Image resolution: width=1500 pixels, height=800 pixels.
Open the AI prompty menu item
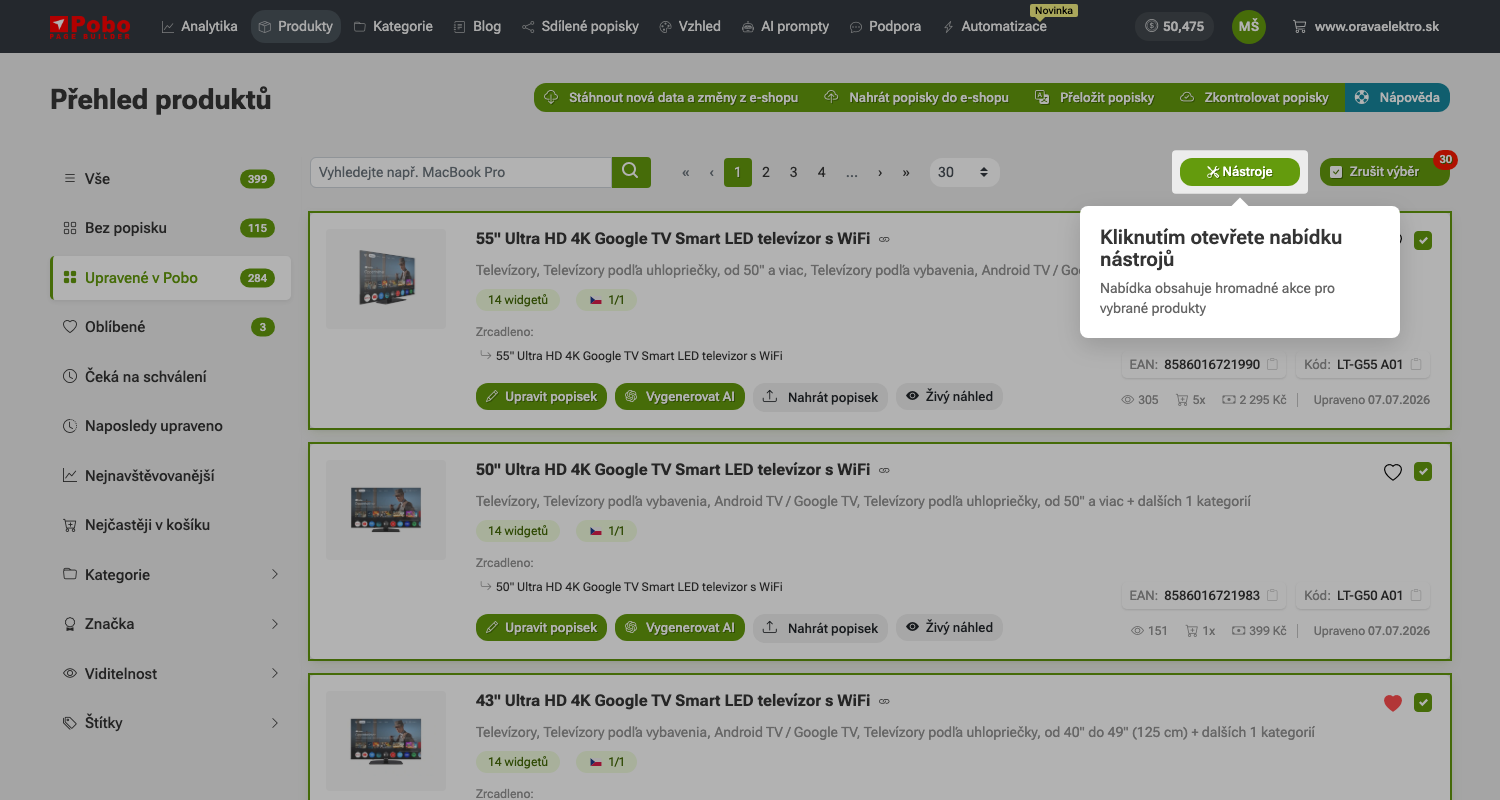[x=785, y=26]
